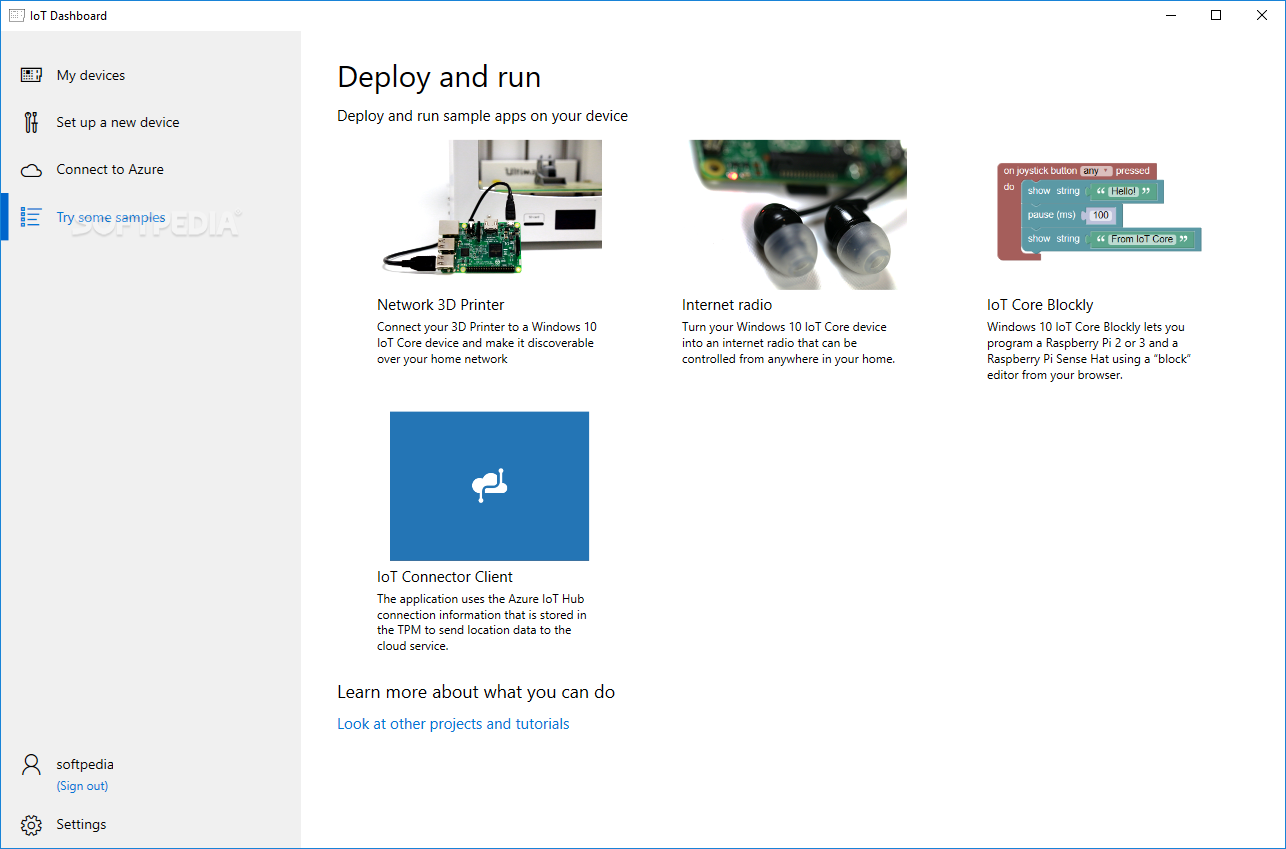Click the softpedia username text
Viewport: 1286px width, 849px height.
point(85,764)
